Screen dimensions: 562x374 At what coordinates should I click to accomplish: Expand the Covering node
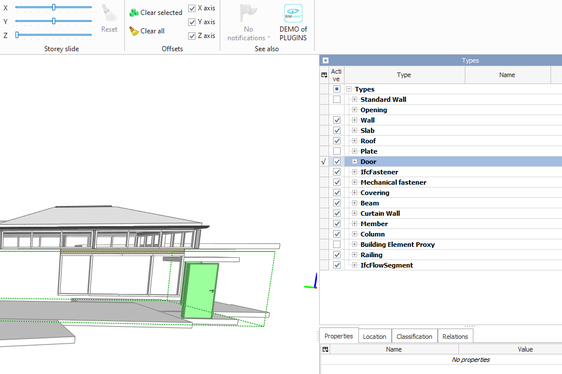[x=354, y=193]
